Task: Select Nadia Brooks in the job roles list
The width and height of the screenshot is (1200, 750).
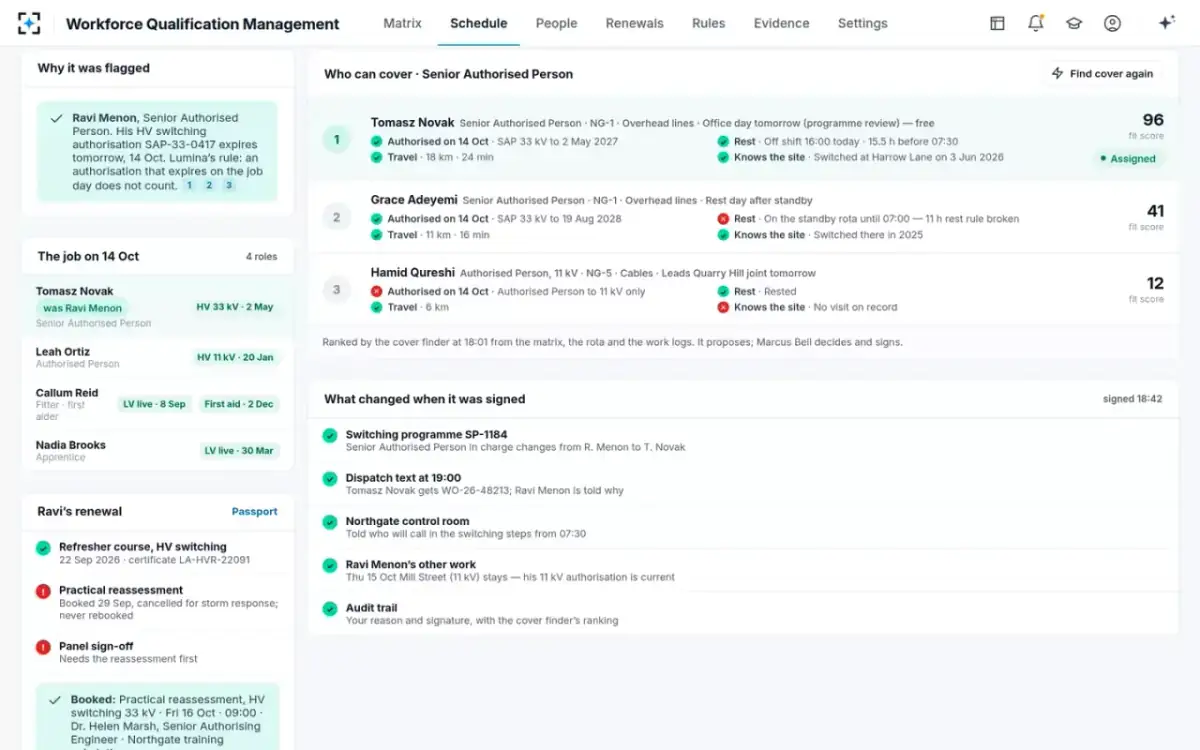Action: pyautogui.click(x=158, y=451)
